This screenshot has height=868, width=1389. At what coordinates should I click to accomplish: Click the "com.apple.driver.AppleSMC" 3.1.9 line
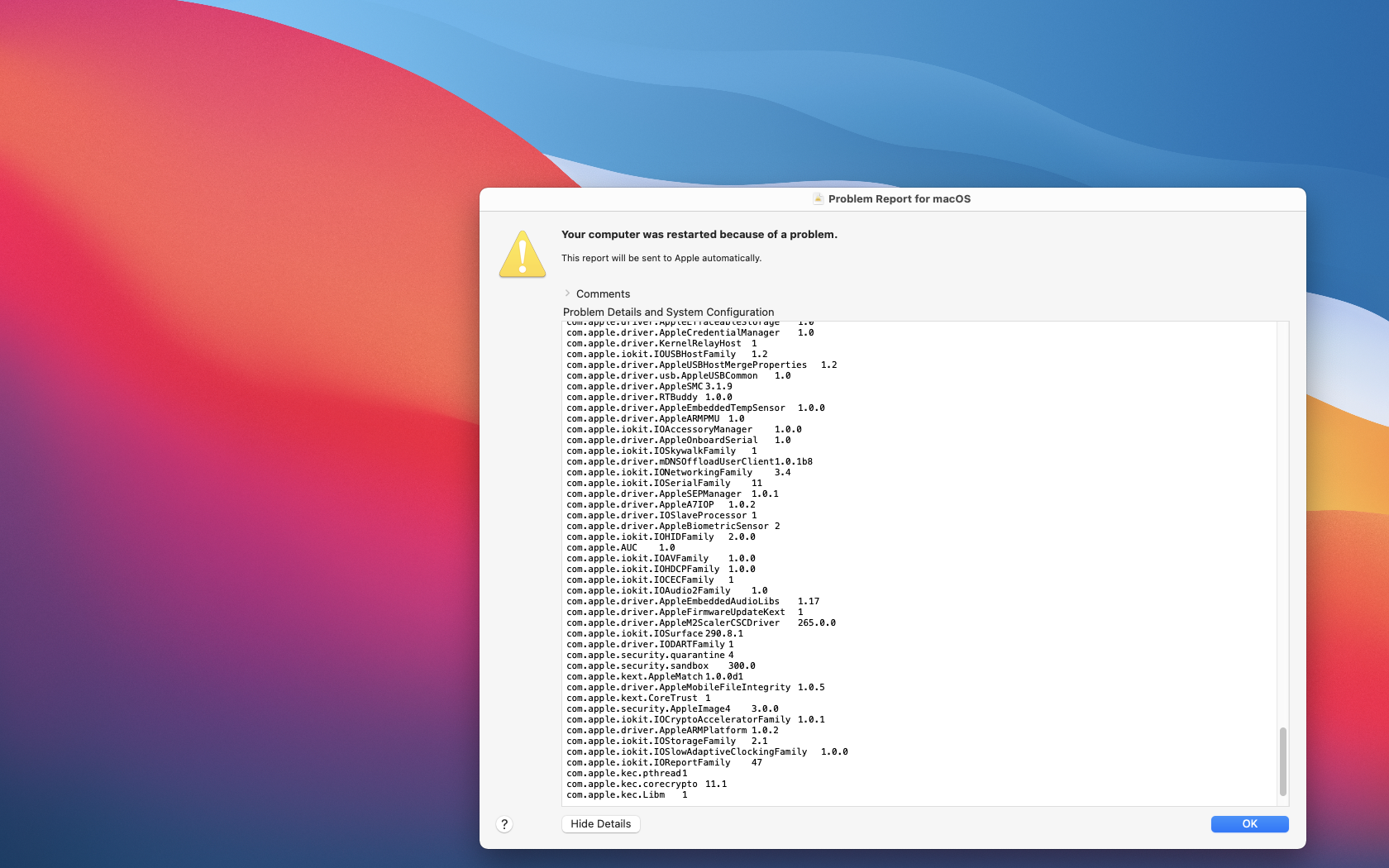coord(649,387)
